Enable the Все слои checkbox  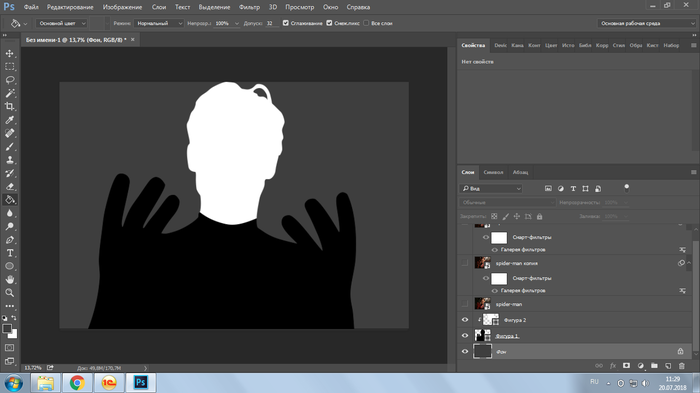[366, 23]
